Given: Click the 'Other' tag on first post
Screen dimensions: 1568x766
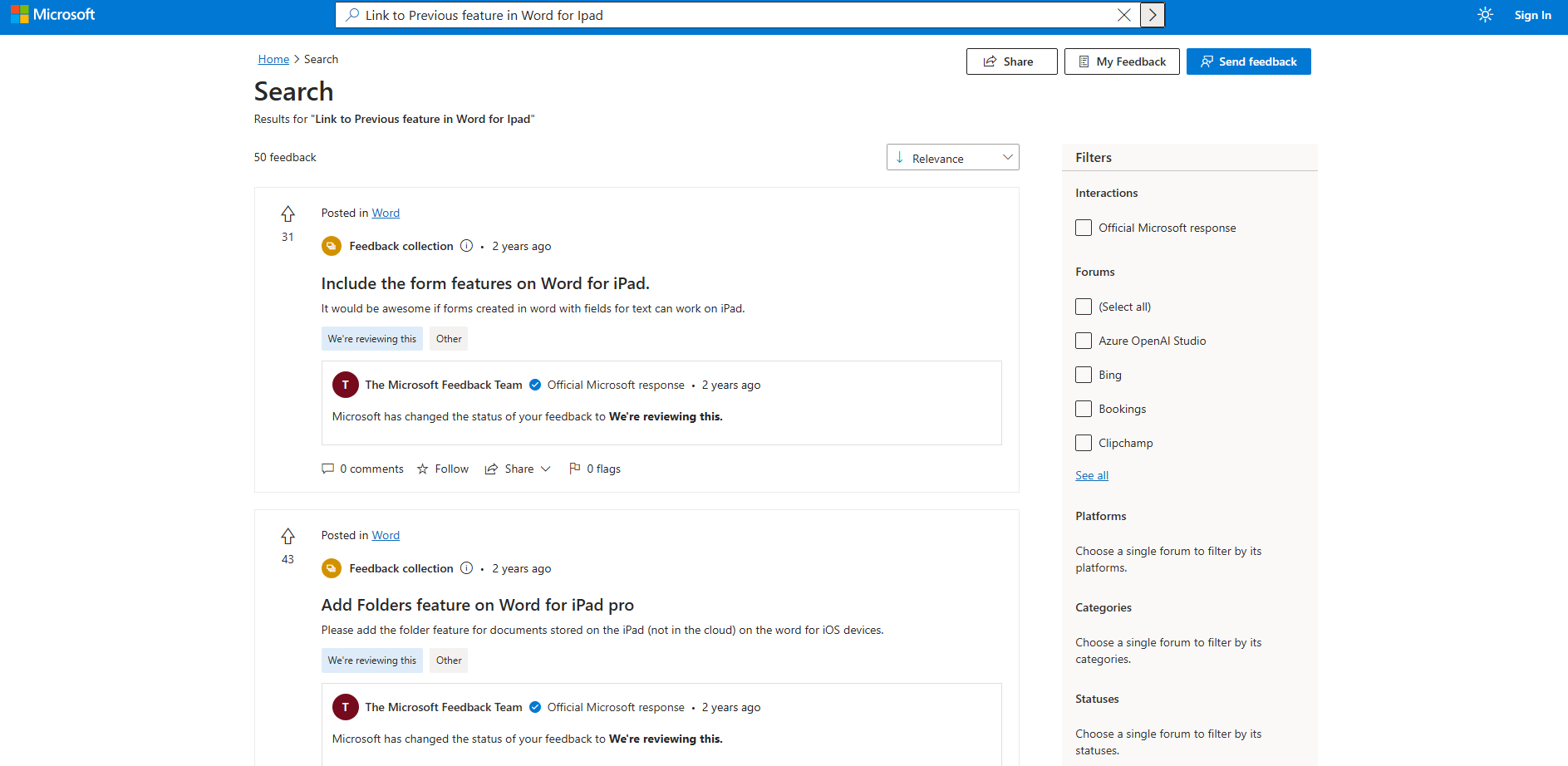Looking at the screenshot, I should [449, 339].
